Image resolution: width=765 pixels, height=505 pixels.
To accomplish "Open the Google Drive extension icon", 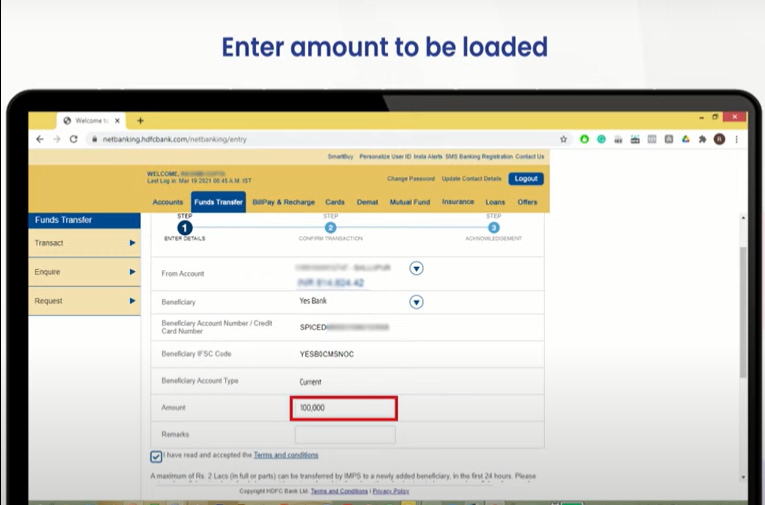I will pos(685,139).
